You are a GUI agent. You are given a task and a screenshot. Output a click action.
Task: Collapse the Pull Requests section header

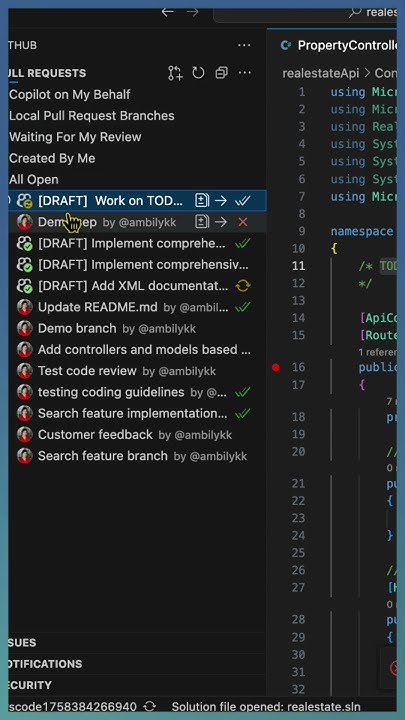click(x=47, y=73)
